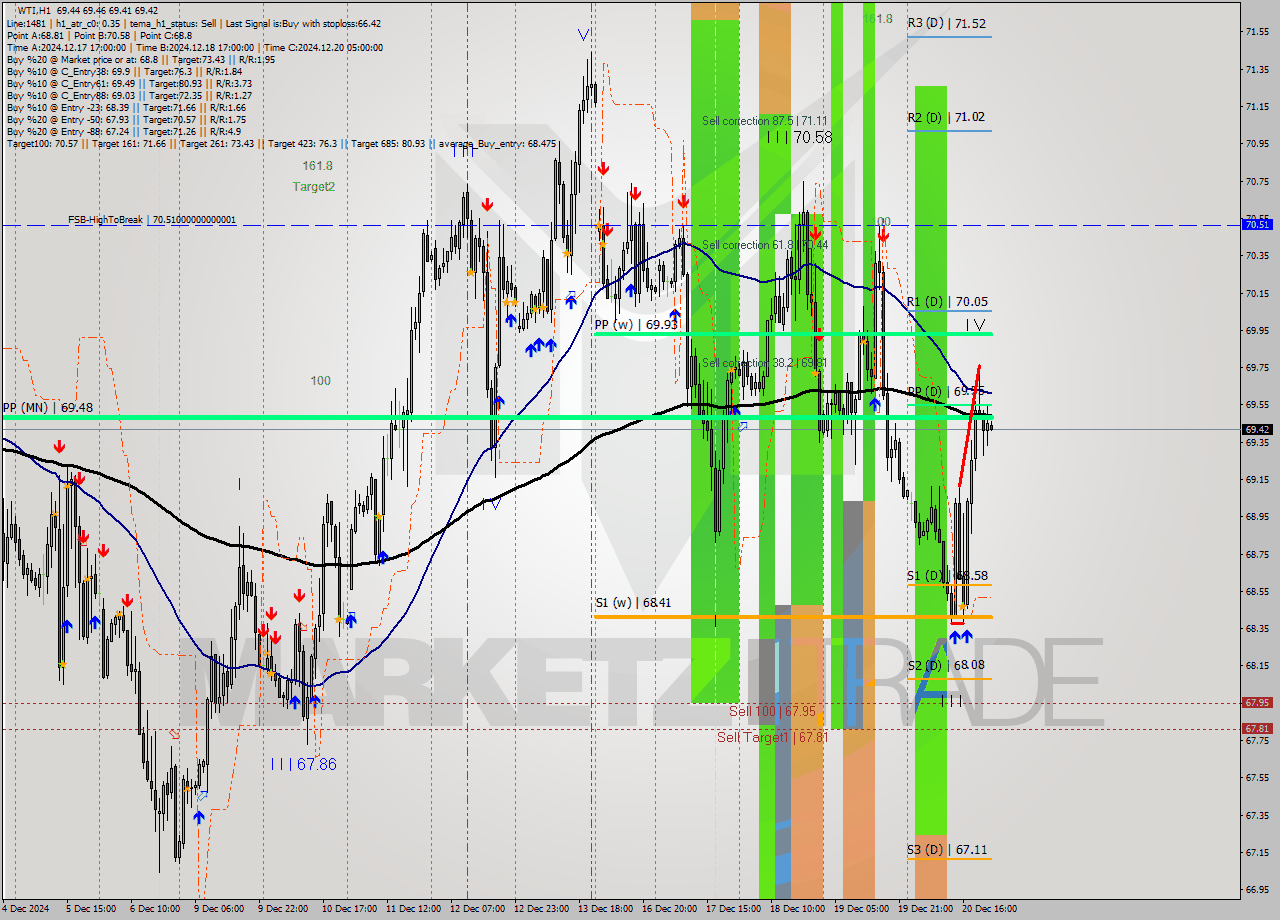Click the '20 Dec 16:00' time axis label
This screenshot has height=920, width=1280.
[989, 909]
